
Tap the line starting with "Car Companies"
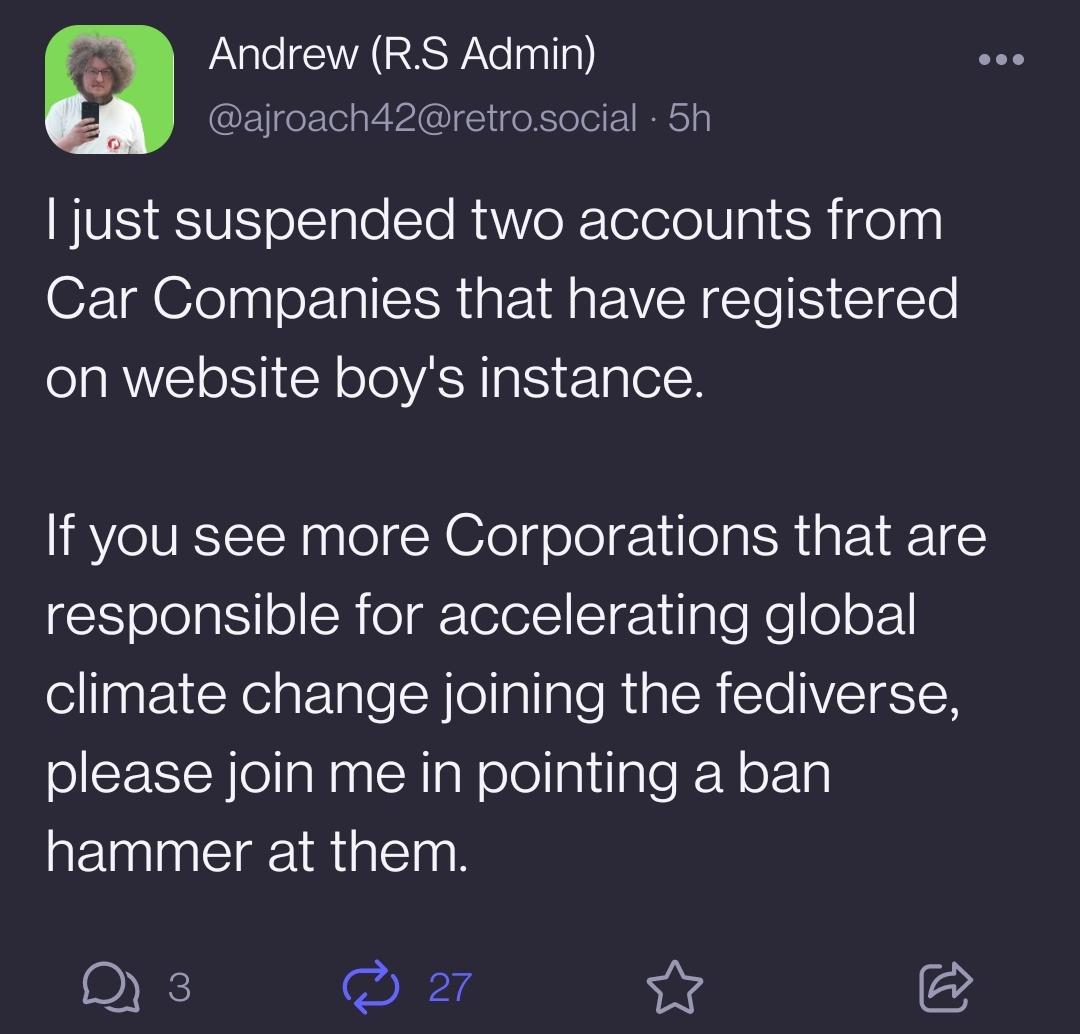point(502,299)
